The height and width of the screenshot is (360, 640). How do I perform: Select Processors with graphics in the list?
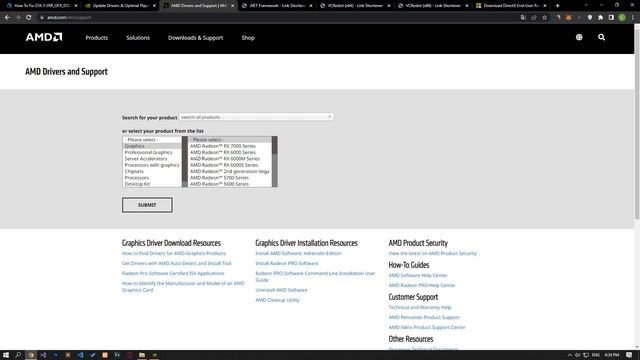point(152,165)
